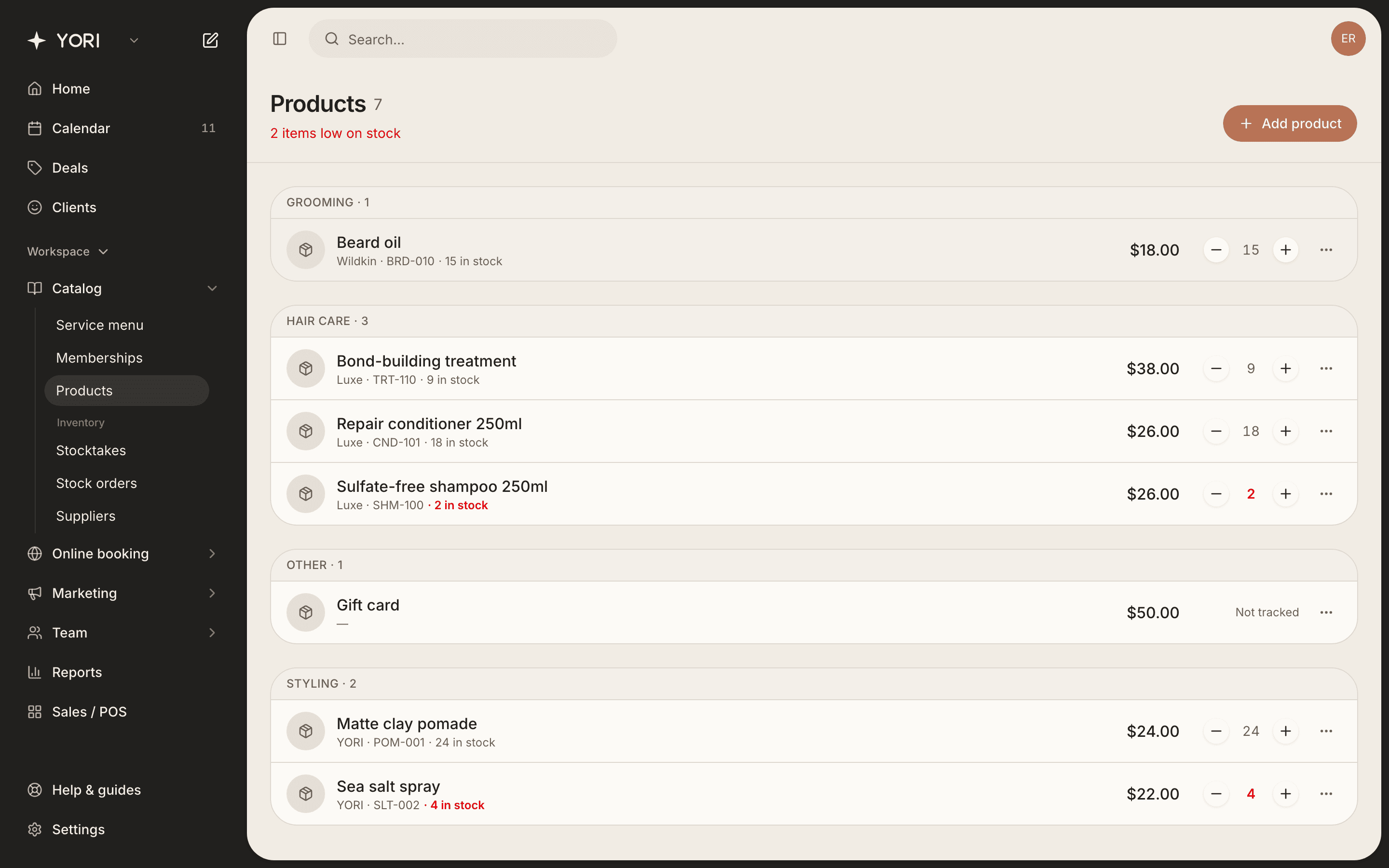Open Deals in sidebar
Image resolution: width=1389 pixels, height=868 pixels.
122,168
